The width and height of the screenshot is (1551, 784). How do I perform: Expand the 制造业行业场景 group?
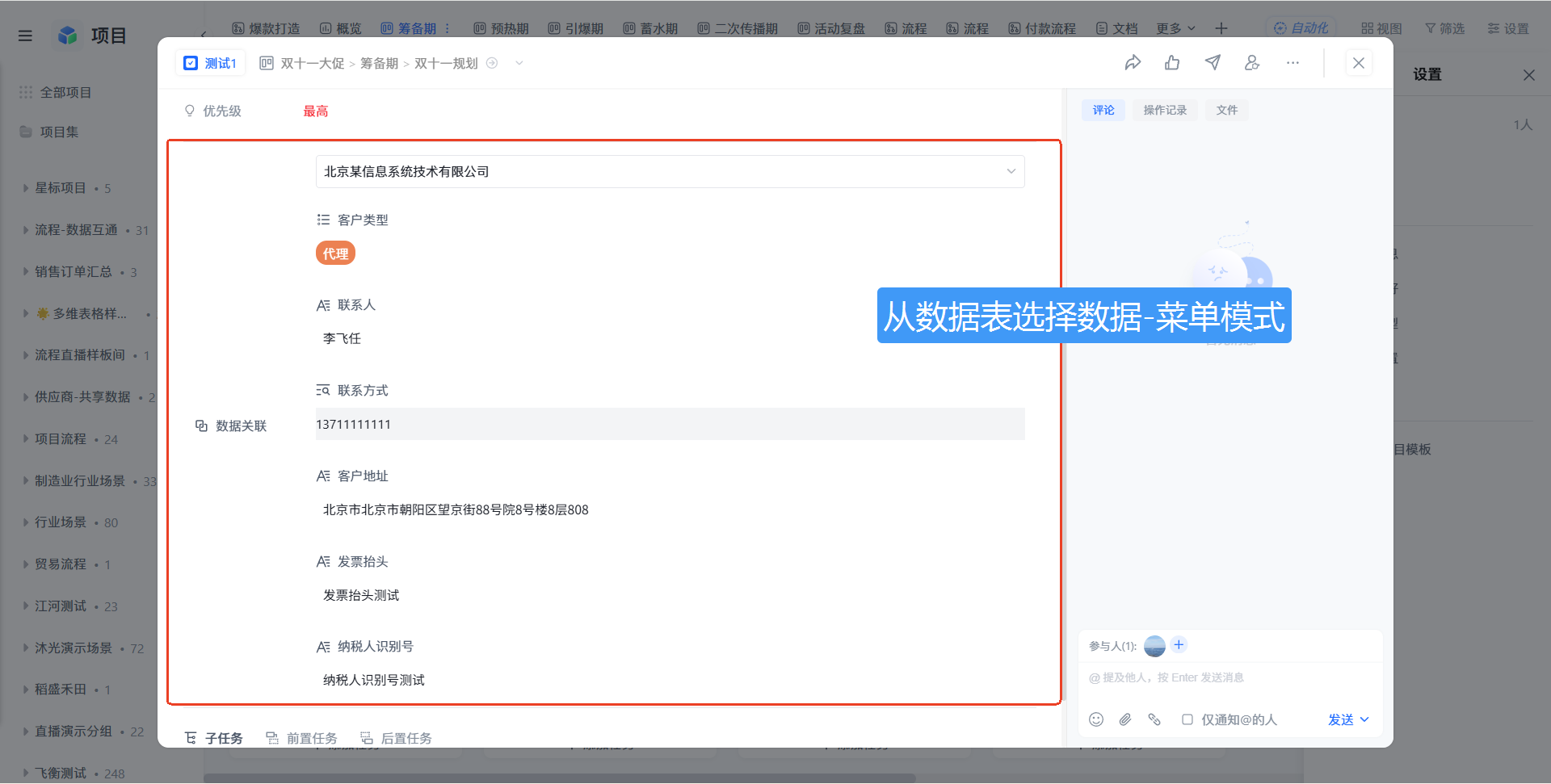(x=26, y=480)
